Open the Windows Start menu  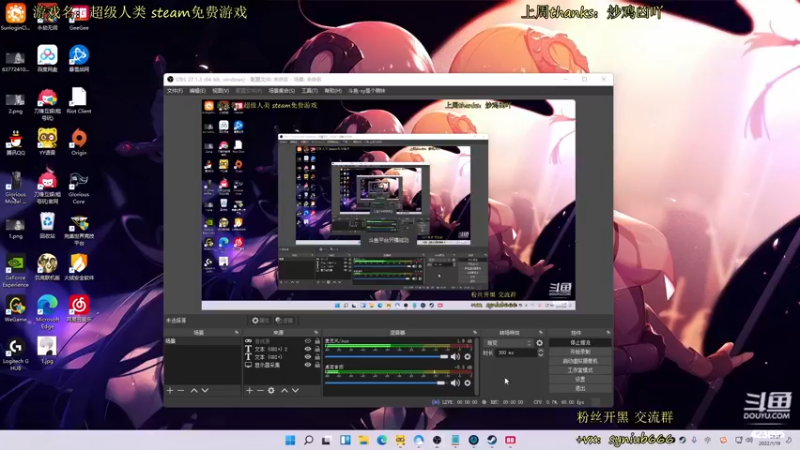point(290,440)
